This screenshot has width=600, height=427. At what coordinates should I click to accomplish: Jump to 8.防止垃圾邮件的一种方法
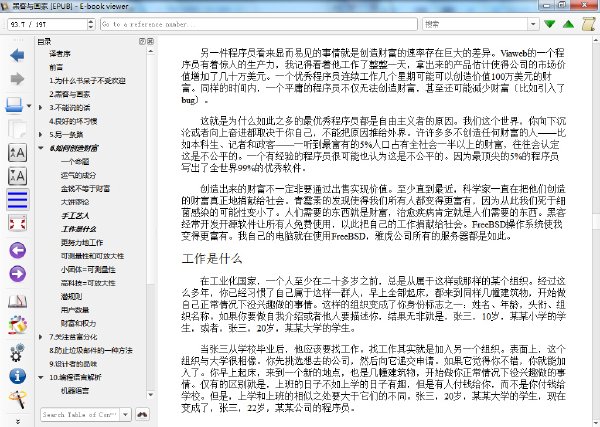click(x=91, y=350)
